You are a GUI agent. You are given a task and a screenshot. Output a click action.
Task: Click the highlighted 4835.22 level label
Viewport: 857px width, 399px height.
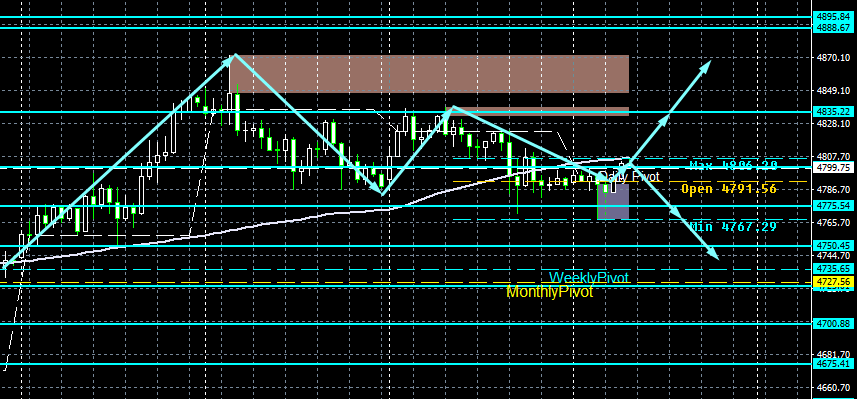(x=833, y=111)
